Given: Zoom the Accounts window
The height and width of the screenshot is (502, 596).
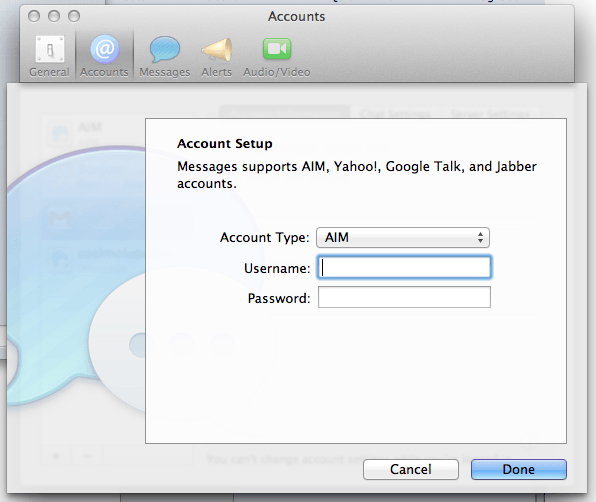Looking at the screenshot, I should click(74, 16).
